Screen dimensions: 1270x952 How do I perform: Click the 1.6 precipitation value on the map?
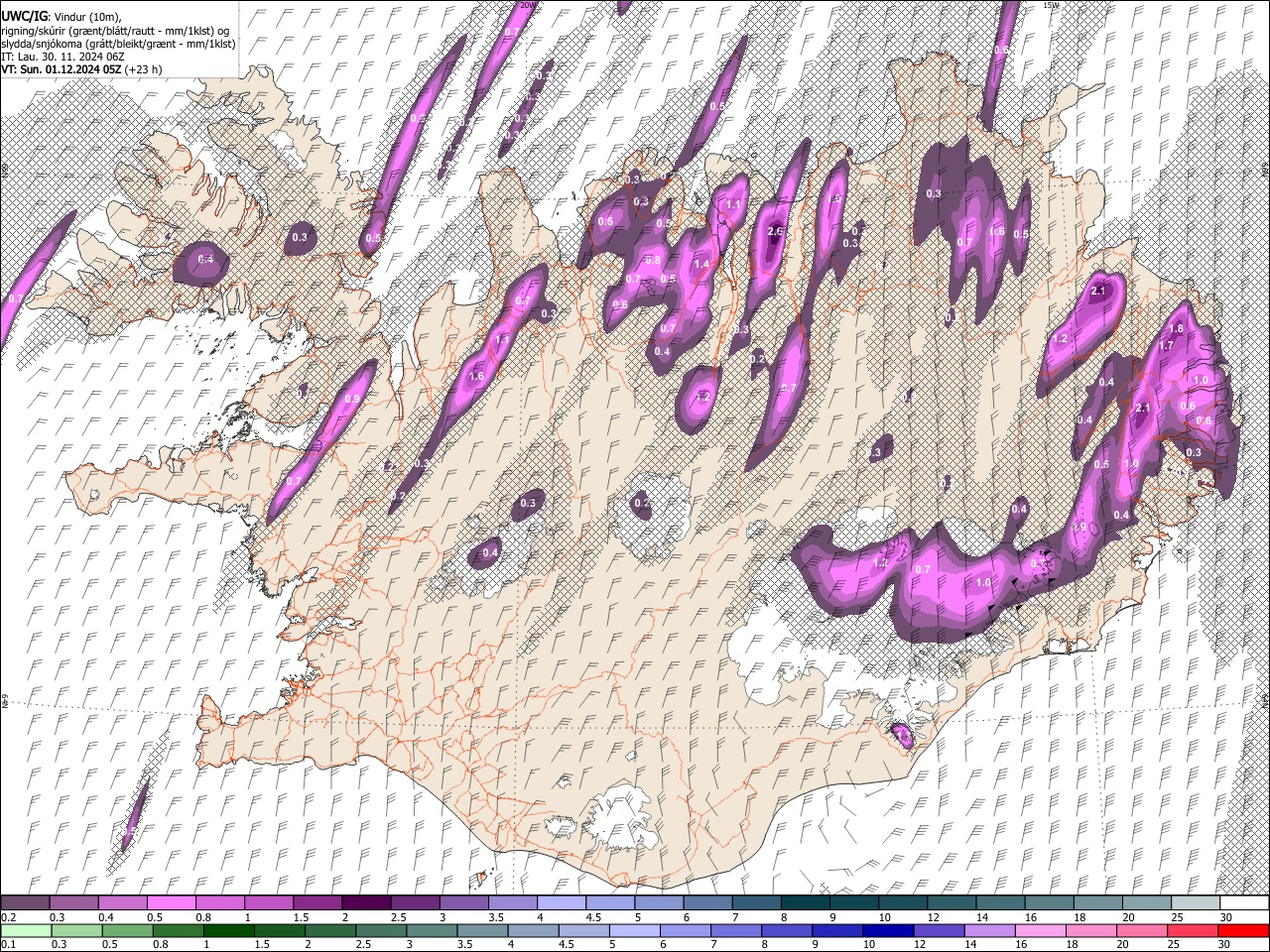coord(476,377)
